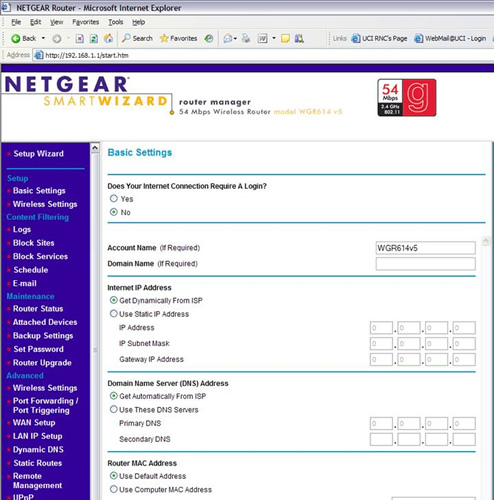Open E-mail in sidebar
Viewport: 494px width, 500px height.
coord(24,283)
